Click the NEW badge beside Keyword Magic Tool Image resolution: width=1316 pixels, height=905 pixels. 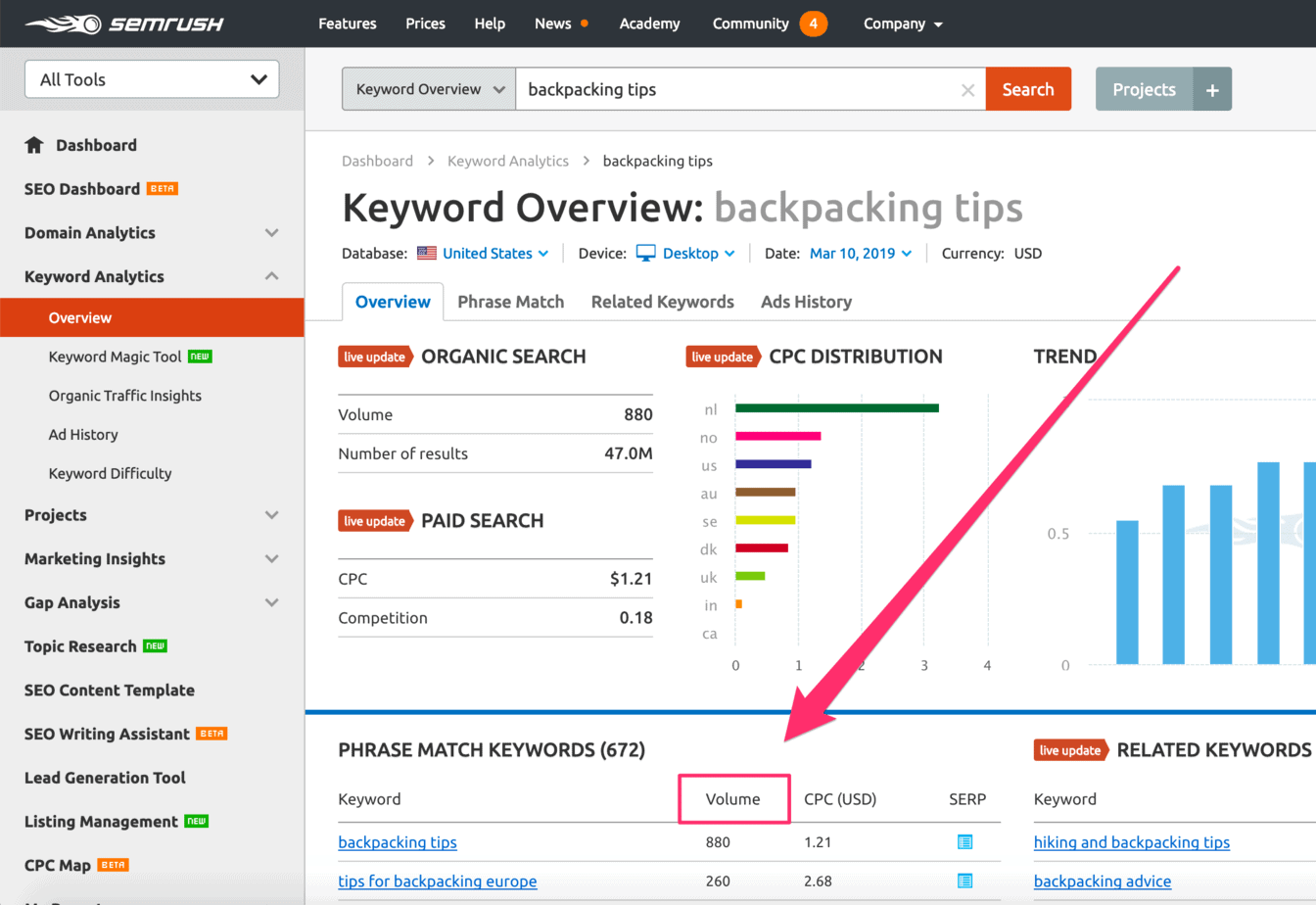[x=199, y=357]
